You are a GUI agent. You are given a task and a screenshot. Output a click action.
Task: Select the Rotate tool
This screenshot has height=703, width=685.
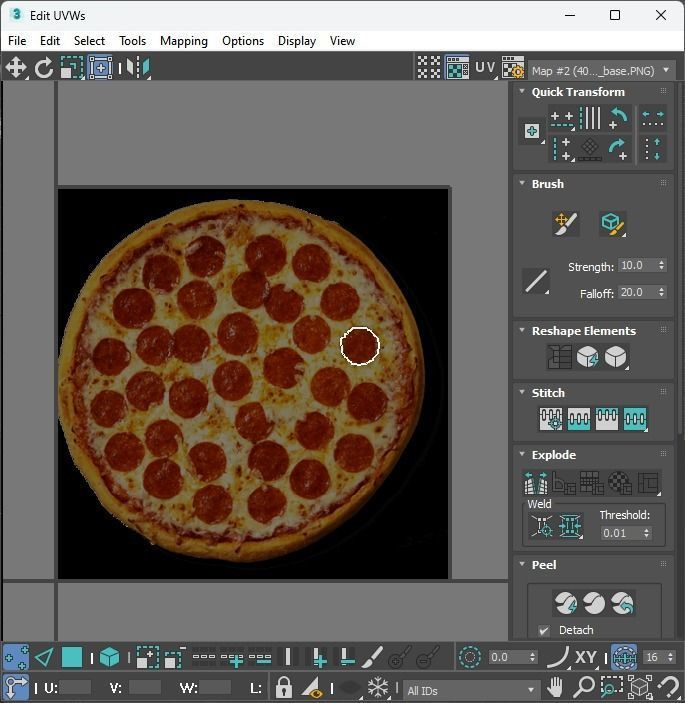[44, 68]
